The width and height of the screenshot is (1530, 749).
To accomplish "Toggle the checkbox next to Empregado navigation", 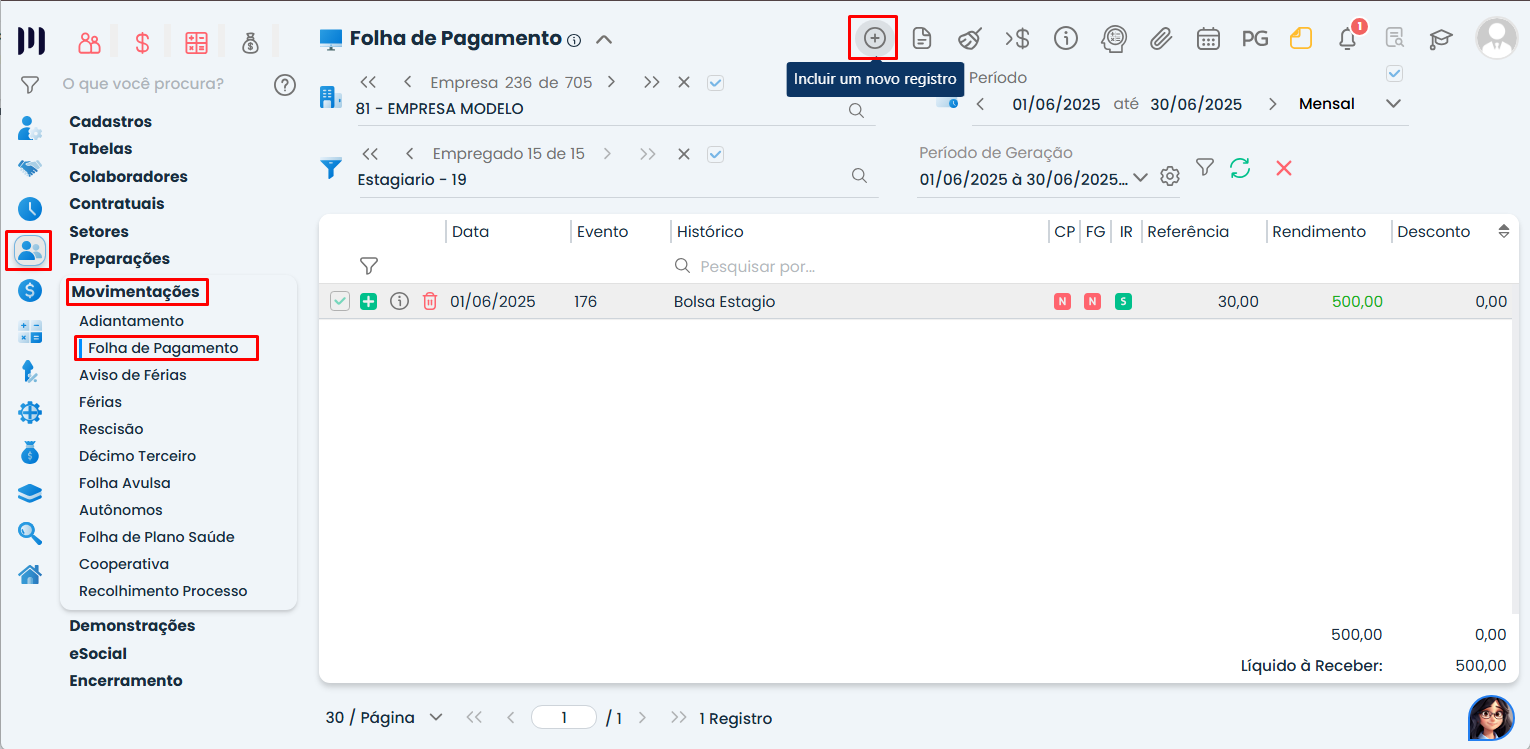I will coord(715,154).
